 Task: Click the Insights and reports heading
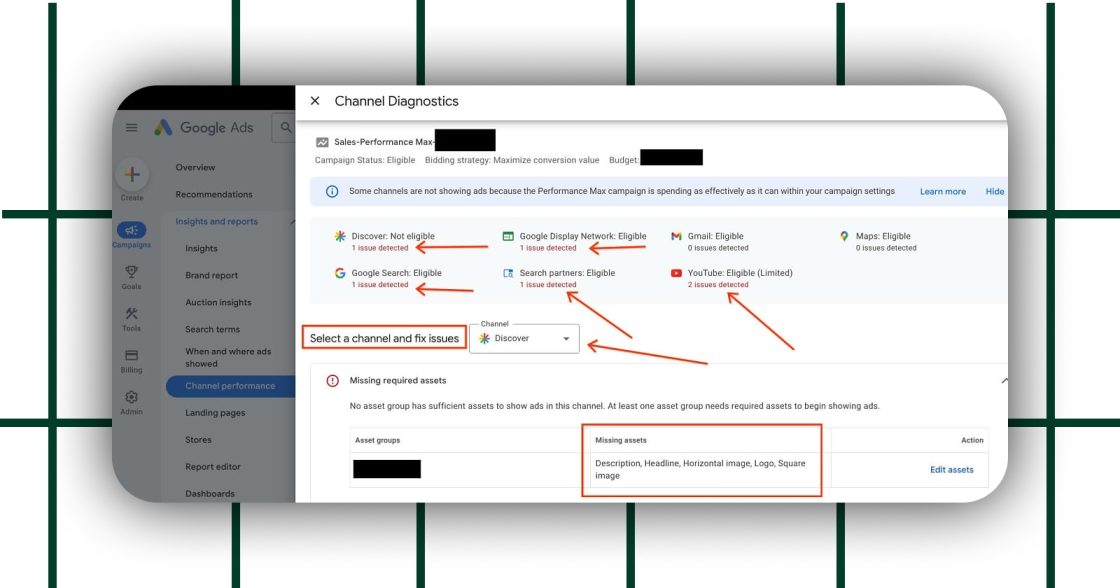tap(216, 221)
